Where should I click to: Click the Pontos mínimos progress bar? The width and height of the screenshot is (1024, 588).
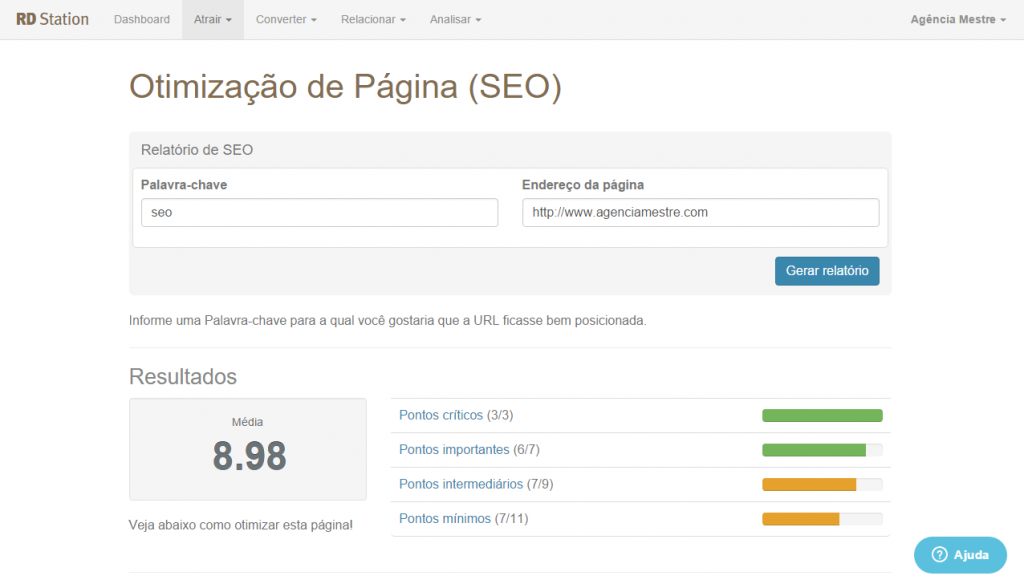tap(822, 519)
